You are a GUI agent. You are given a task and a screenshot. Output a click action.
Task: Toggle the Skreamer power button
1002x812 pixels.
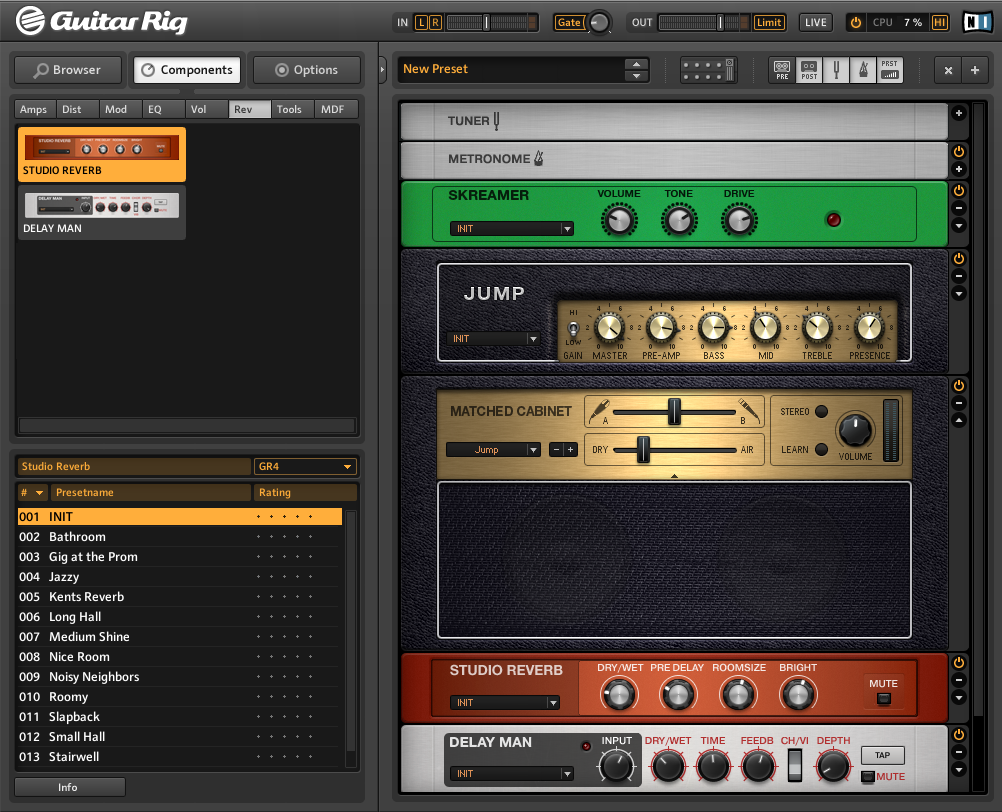pyautogui.click(x=958, y=190)
